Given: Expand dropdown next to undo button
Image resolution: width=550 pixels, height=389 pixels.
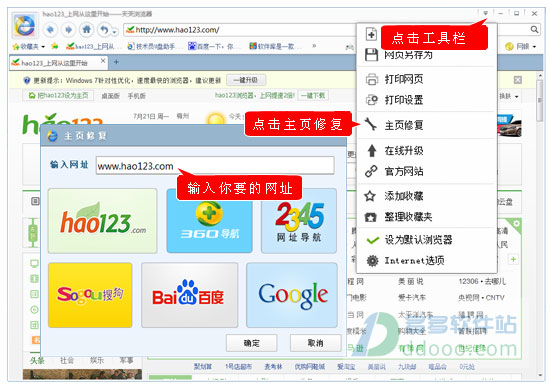Looking at the screenshot, I should [x=115, y=32].
